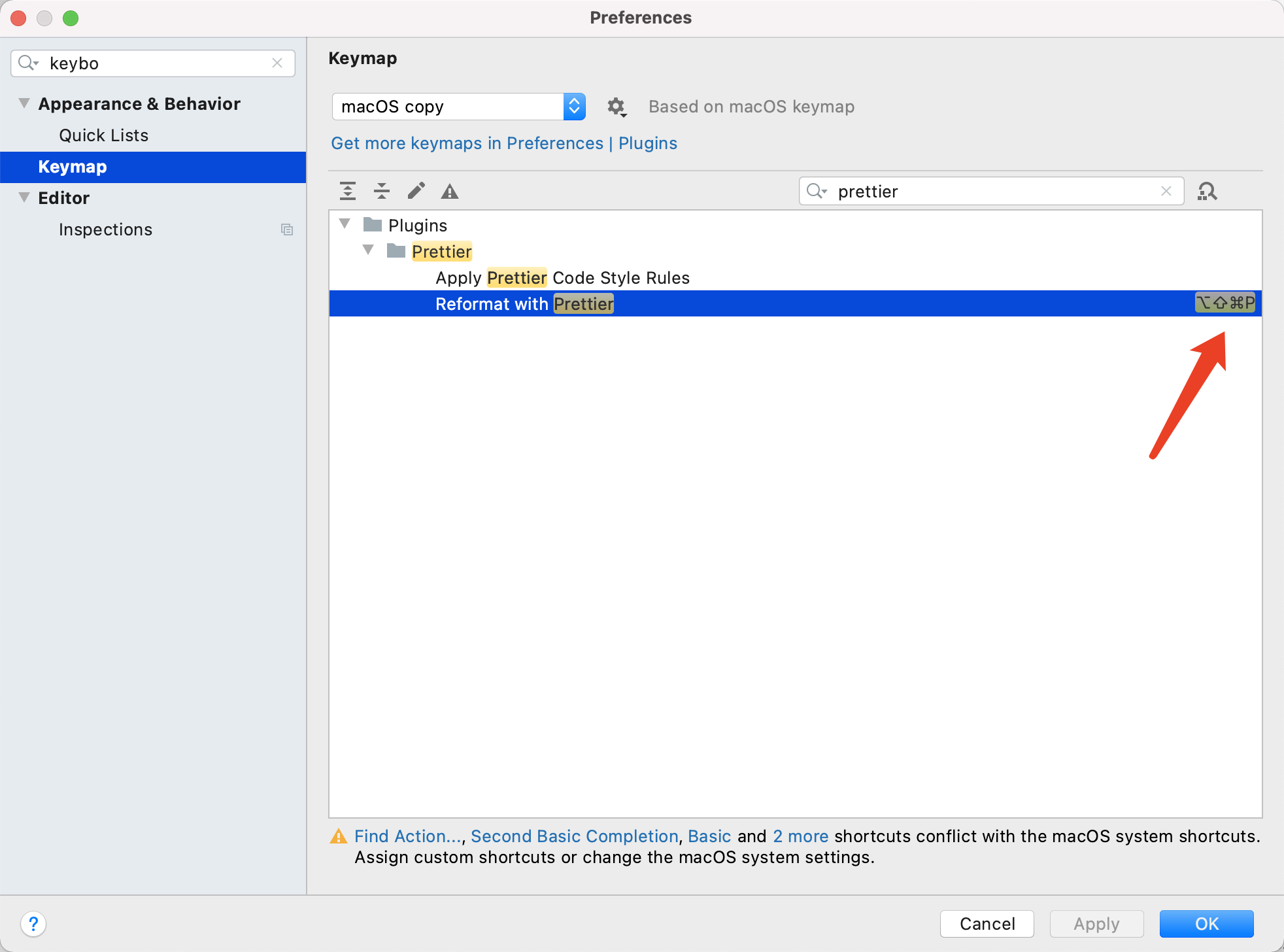Open the keymap gear settings icon
Image resolution: width=1284 pixels, height=952 pixels.
point(616,107)
